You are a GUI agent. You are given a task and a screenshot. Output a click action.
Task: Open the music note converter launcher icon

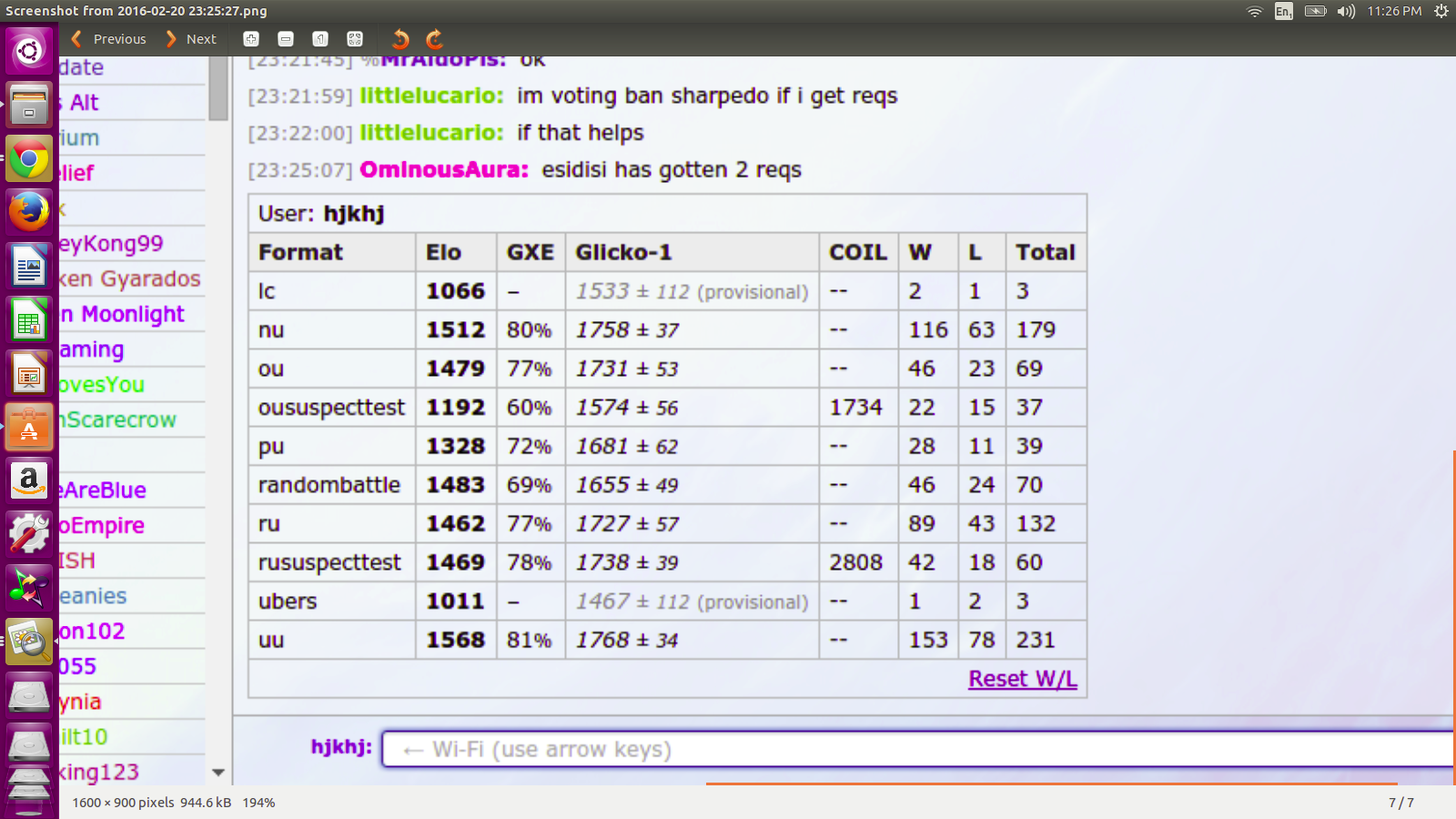(29, 588)
